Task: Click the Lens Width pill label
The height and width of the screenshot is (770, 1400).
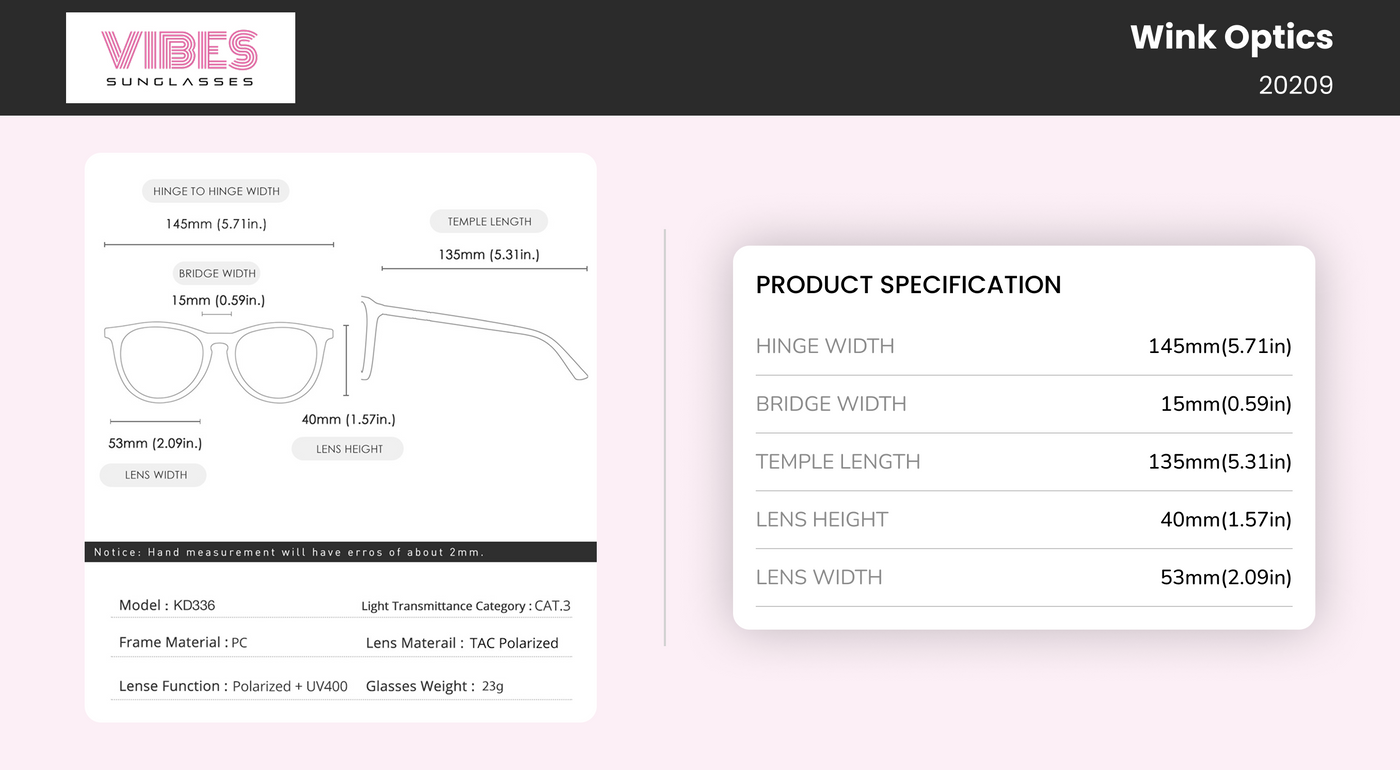Action: pos(154,475)
